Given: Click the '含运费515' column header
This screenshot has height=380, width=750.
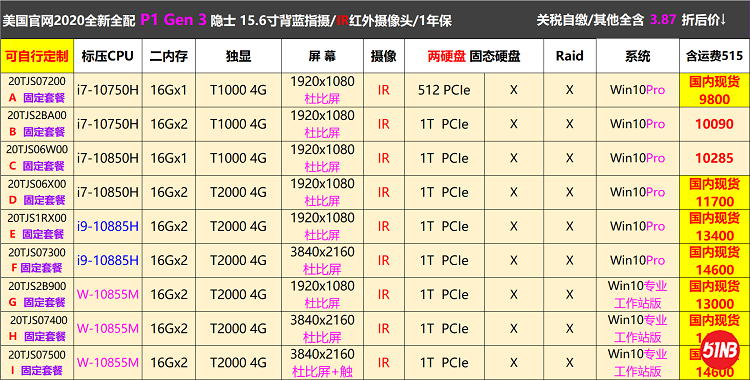Looking at the screenshot, I should (715, 56).
